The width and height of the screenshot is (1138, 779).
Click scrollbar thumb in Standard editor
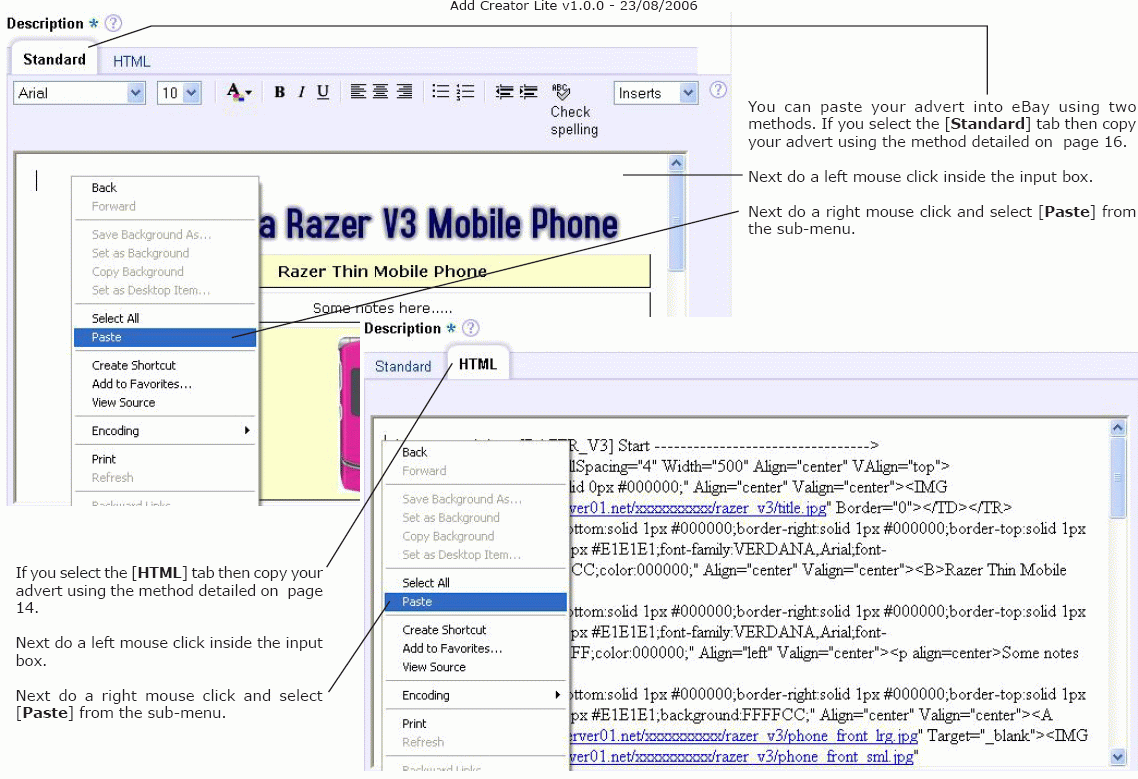676,221
